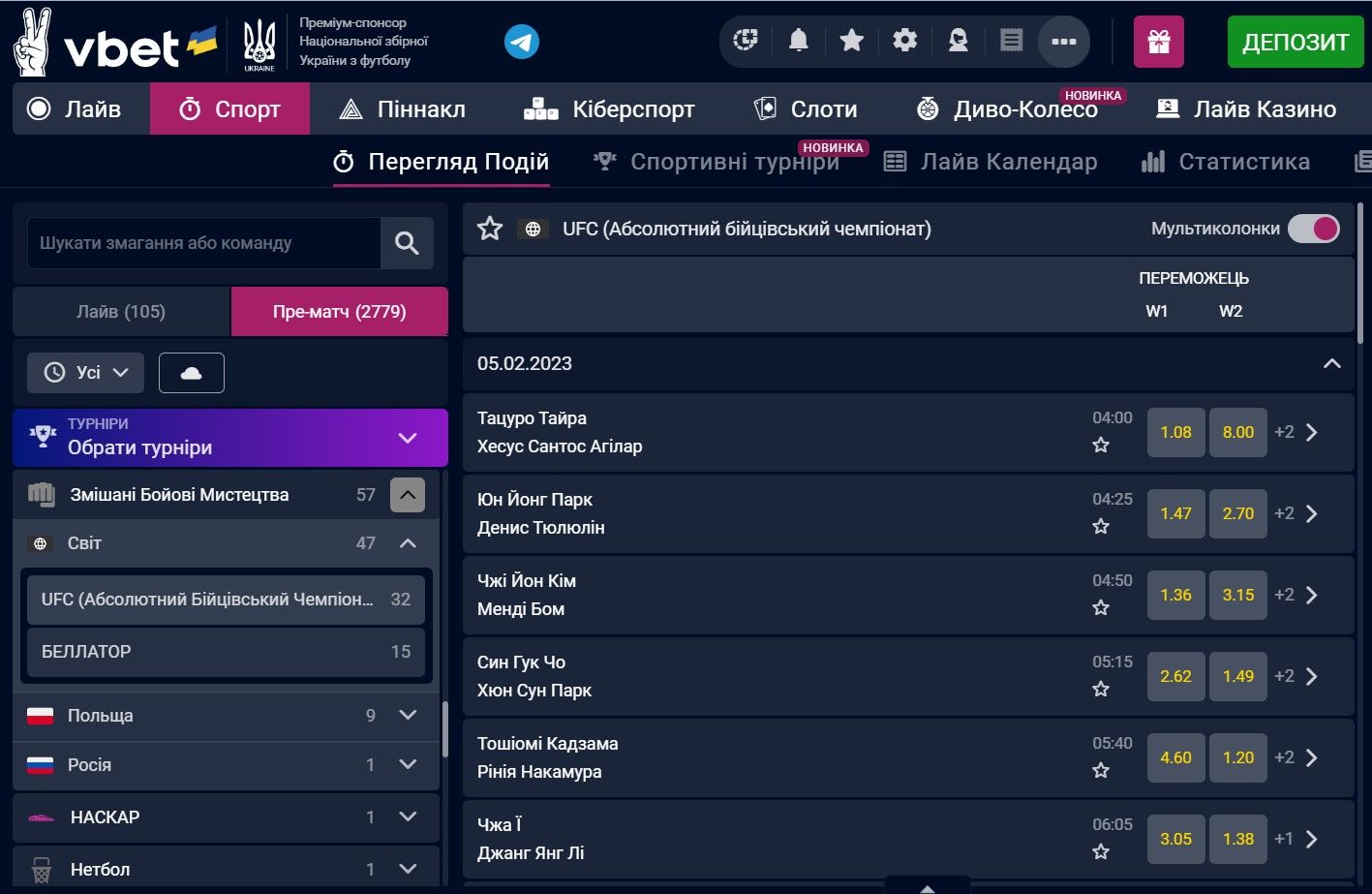
Task: Open Тошіомі Кадзама match details arrow
Action: 1312,757
